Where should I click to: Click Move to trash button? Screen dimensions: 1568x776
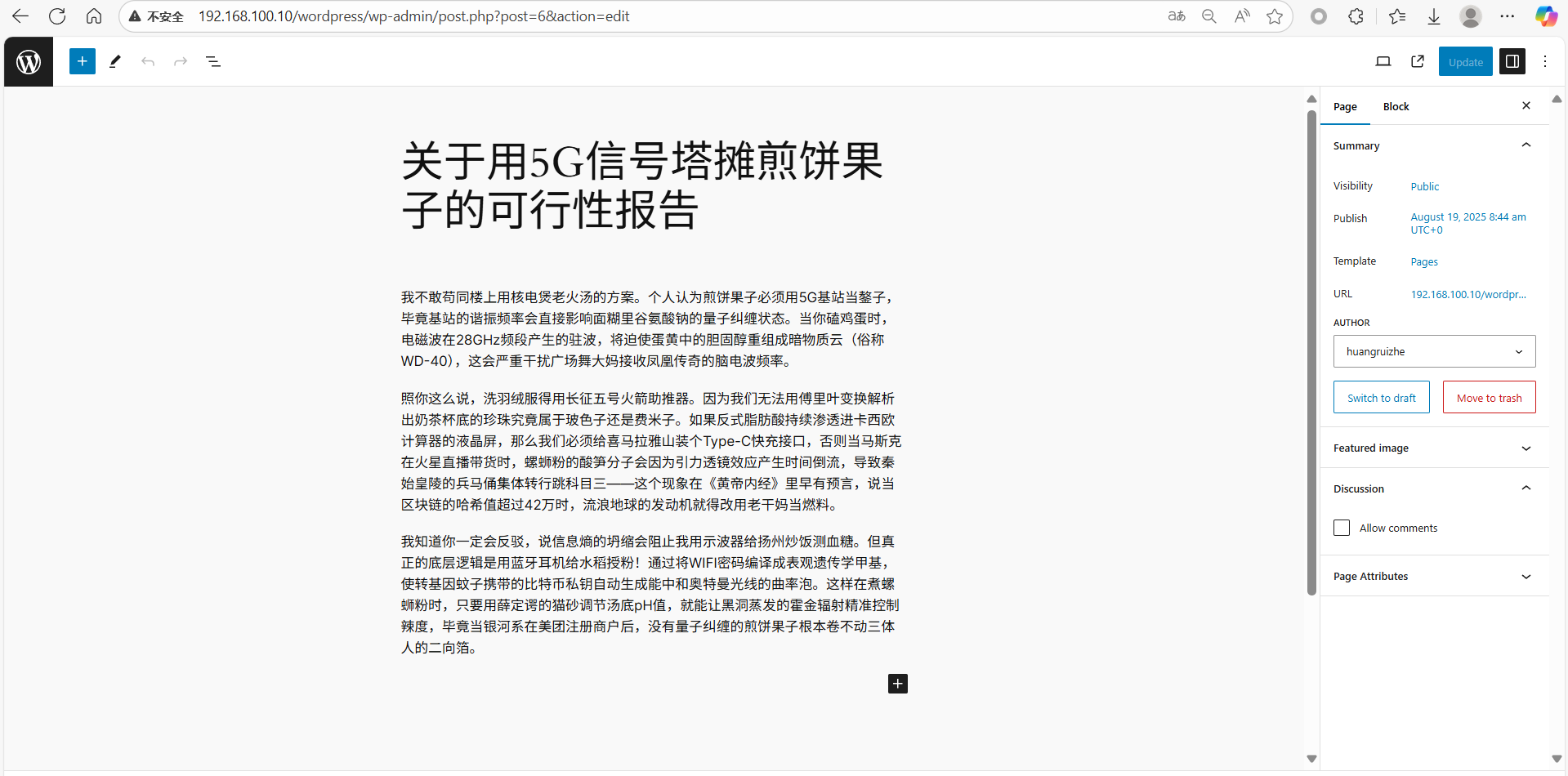click(x=1489, y=398)
